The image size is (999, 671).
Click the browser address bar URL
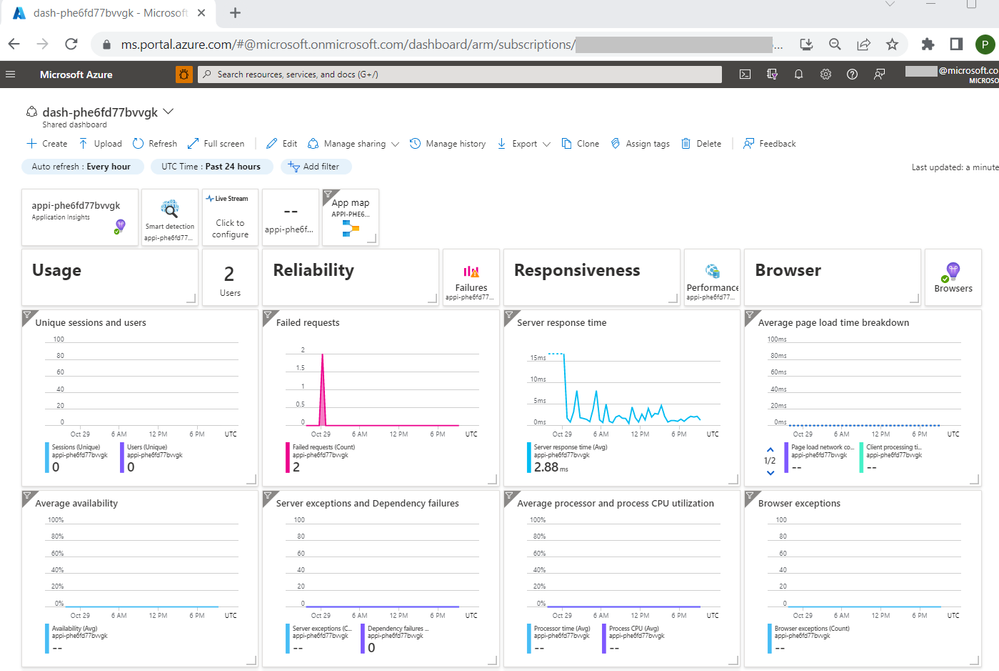[349, 44]
